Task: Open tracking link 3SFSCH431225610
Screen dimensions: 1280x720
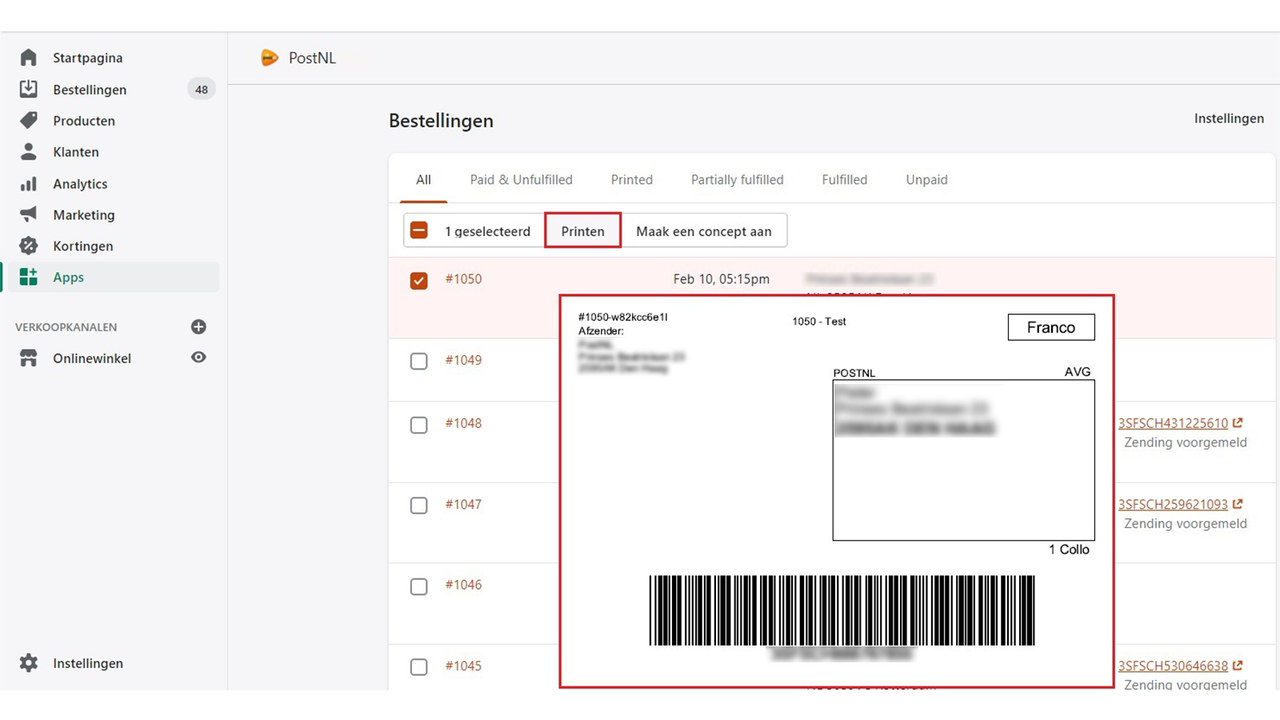Action: (1173, 423)
